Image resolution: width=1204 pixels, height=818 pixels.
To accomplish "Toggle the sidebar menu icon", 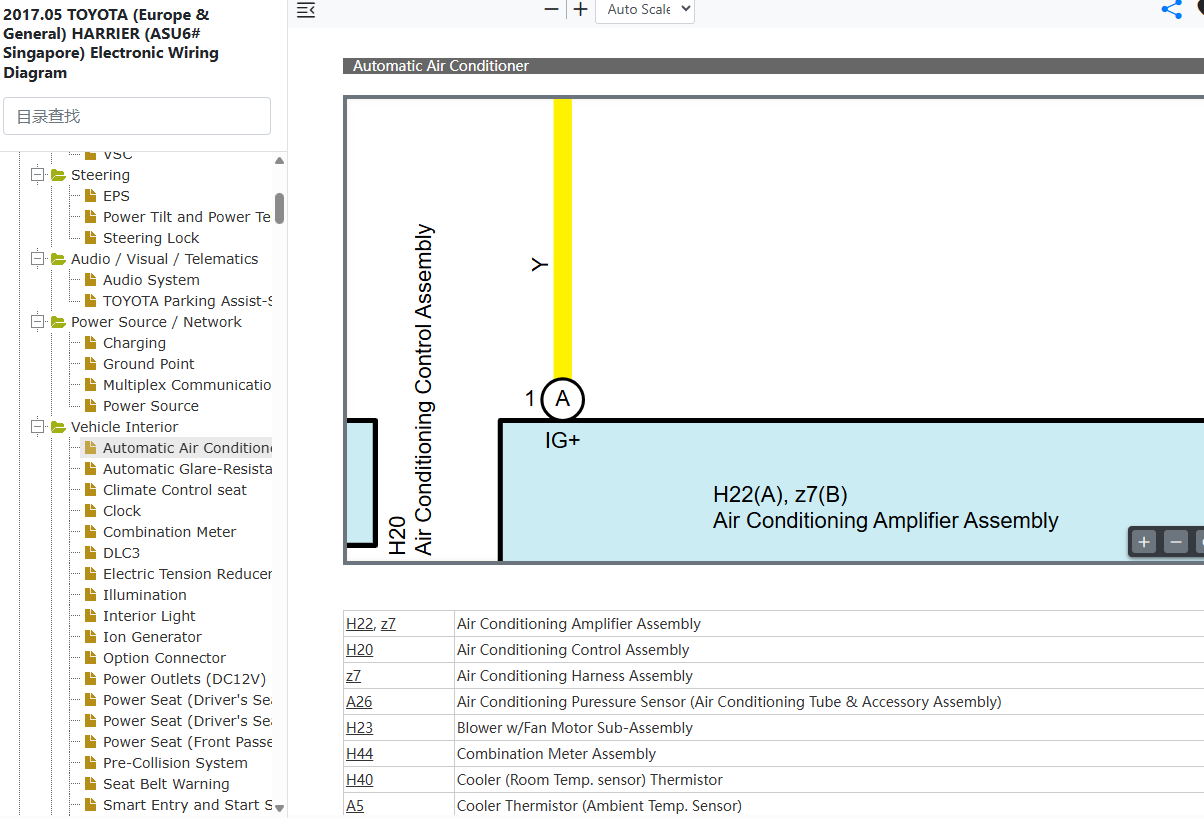I will coord(306,10).
